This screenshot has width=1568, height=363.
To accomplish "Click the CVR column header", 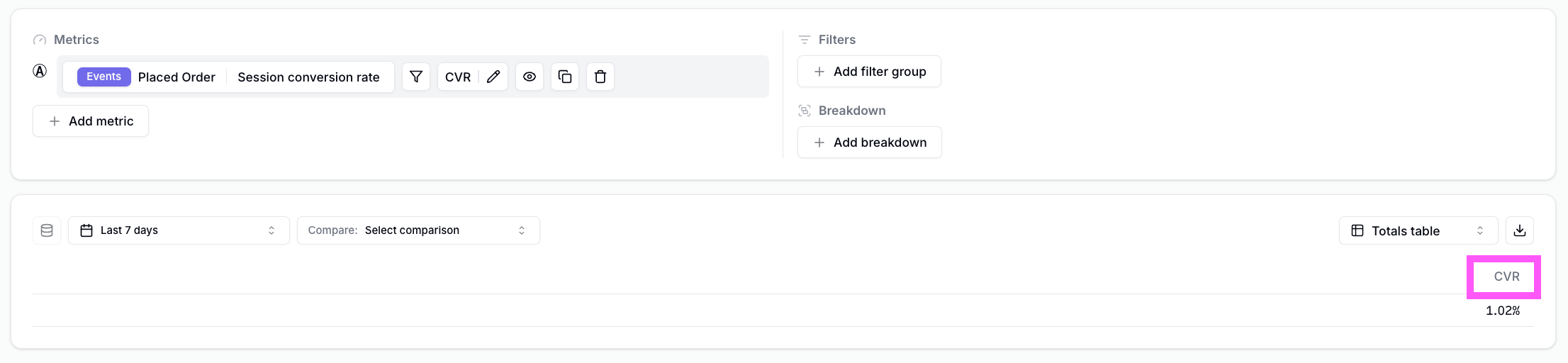I will coord(1506,277).
